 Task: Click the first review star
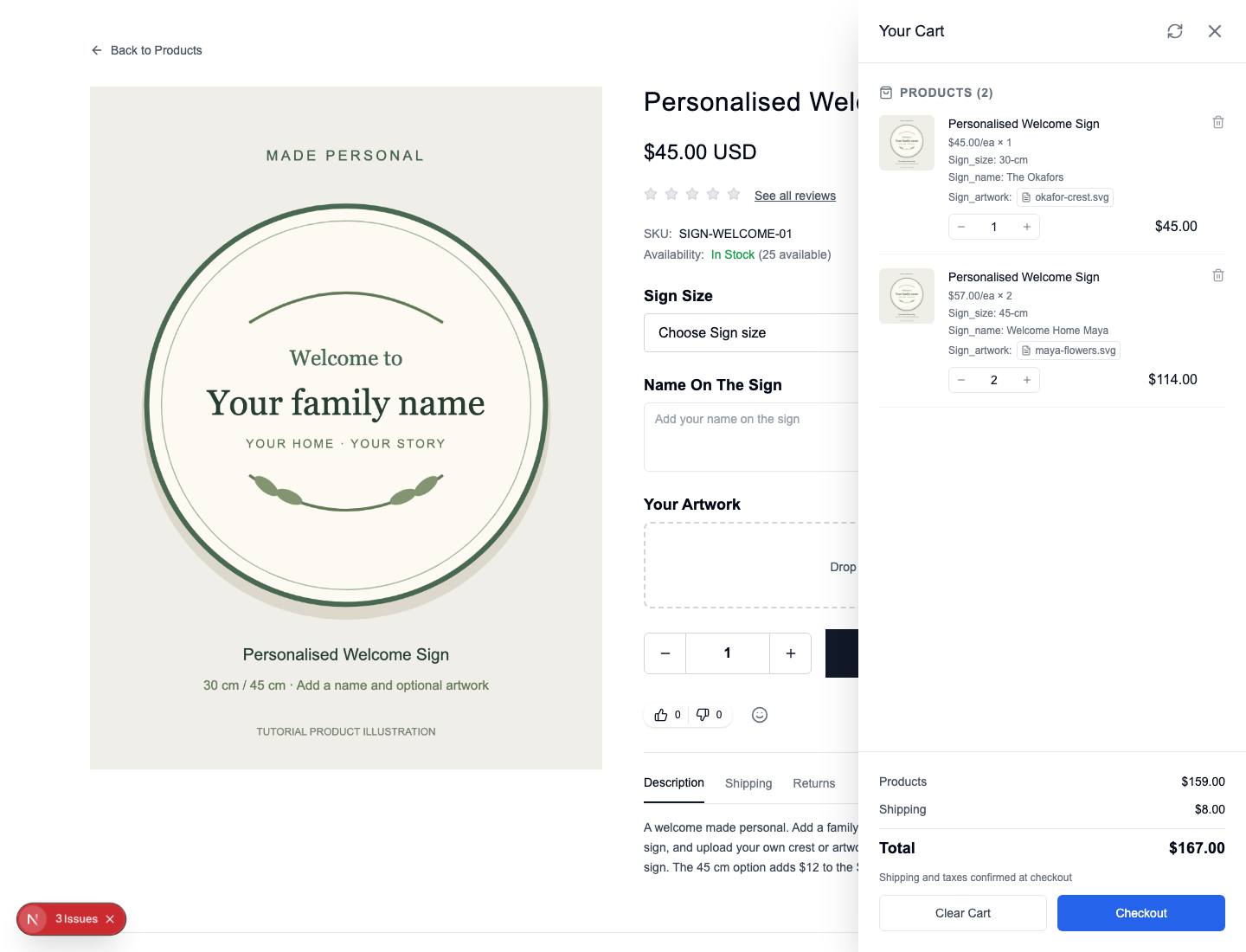[651, 194]
